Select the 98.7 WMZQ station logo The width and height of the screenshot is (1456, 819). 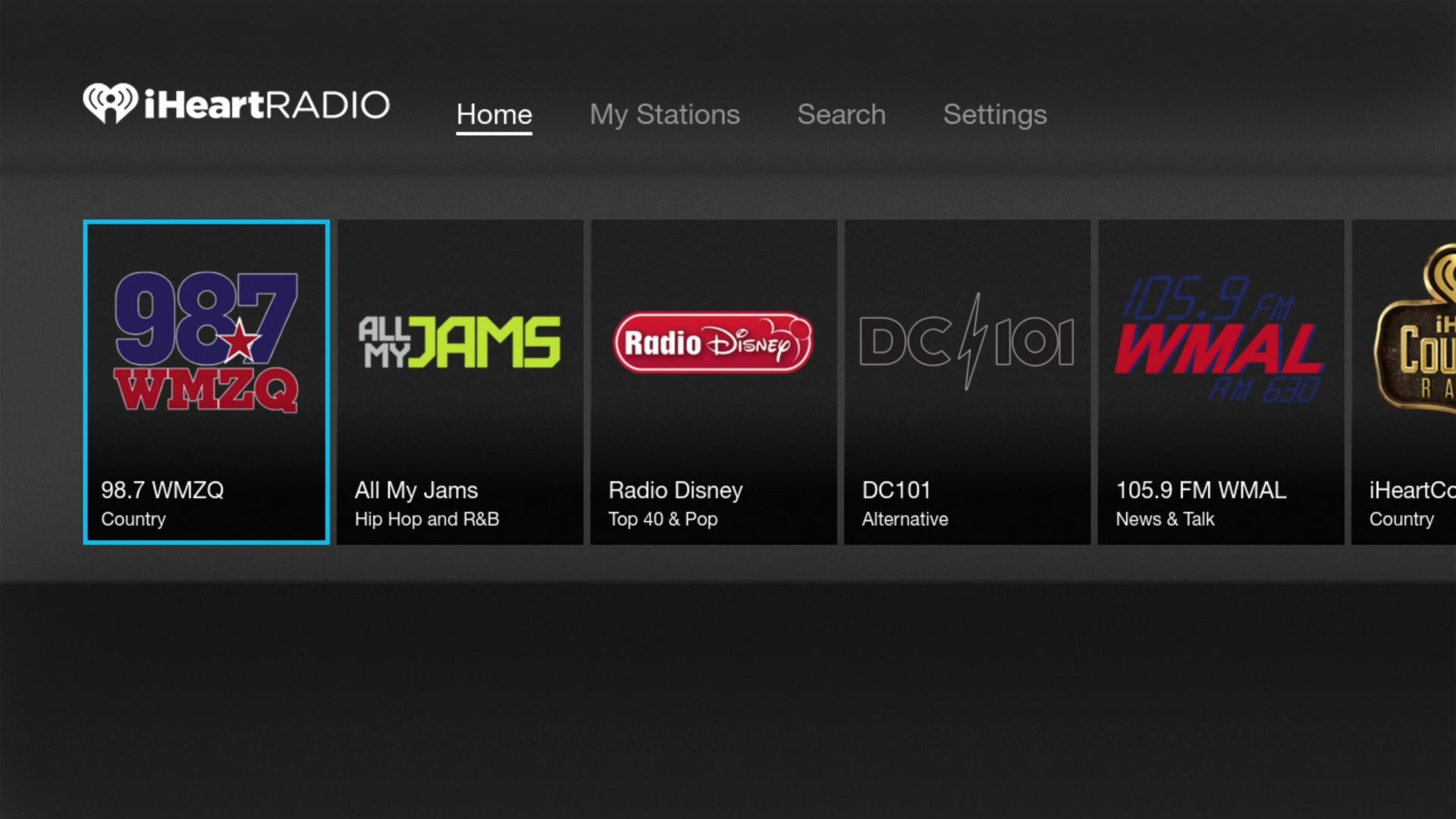[206, 342]
